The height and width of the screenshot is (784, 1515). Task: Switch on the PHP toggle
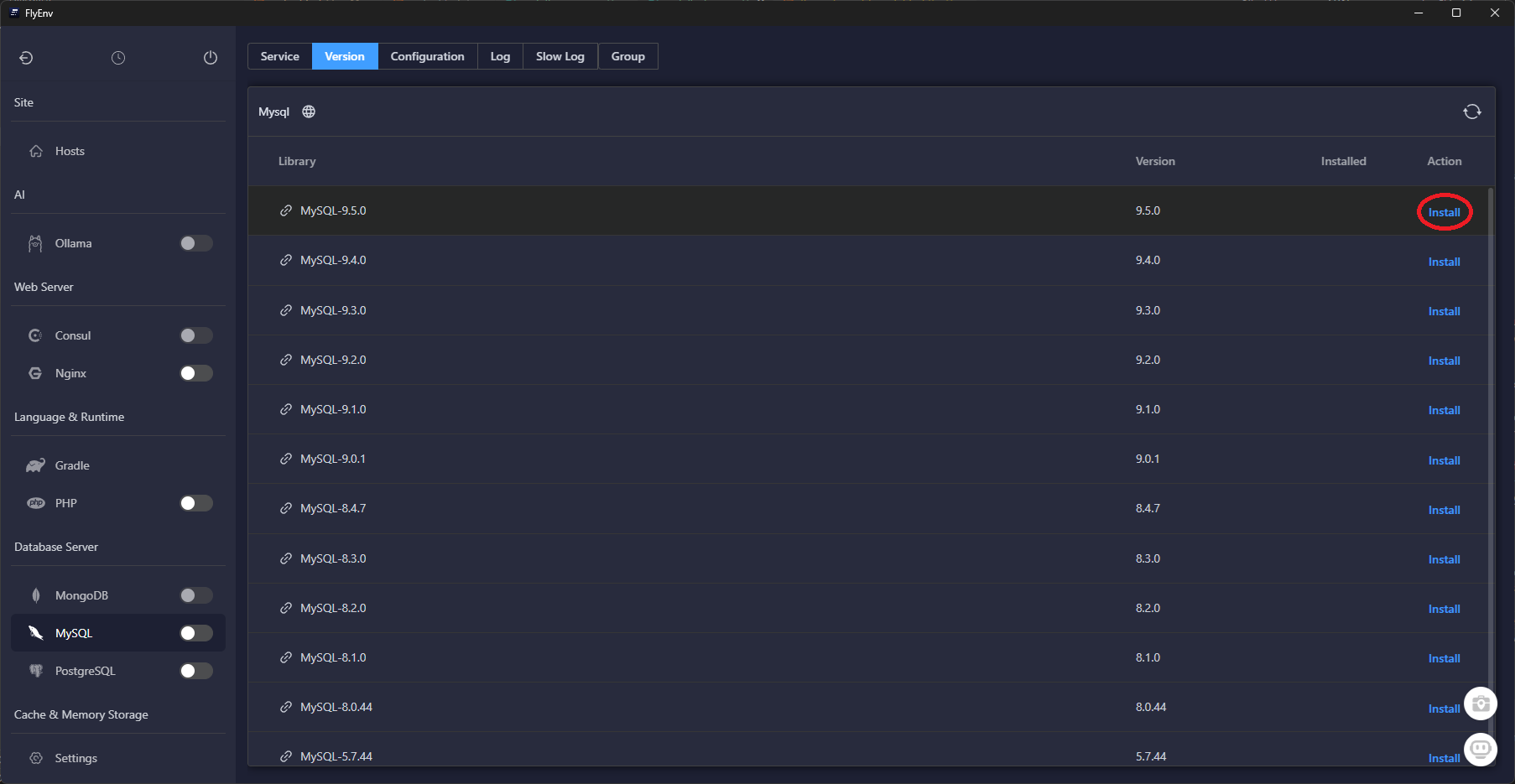tap(196, 503)
